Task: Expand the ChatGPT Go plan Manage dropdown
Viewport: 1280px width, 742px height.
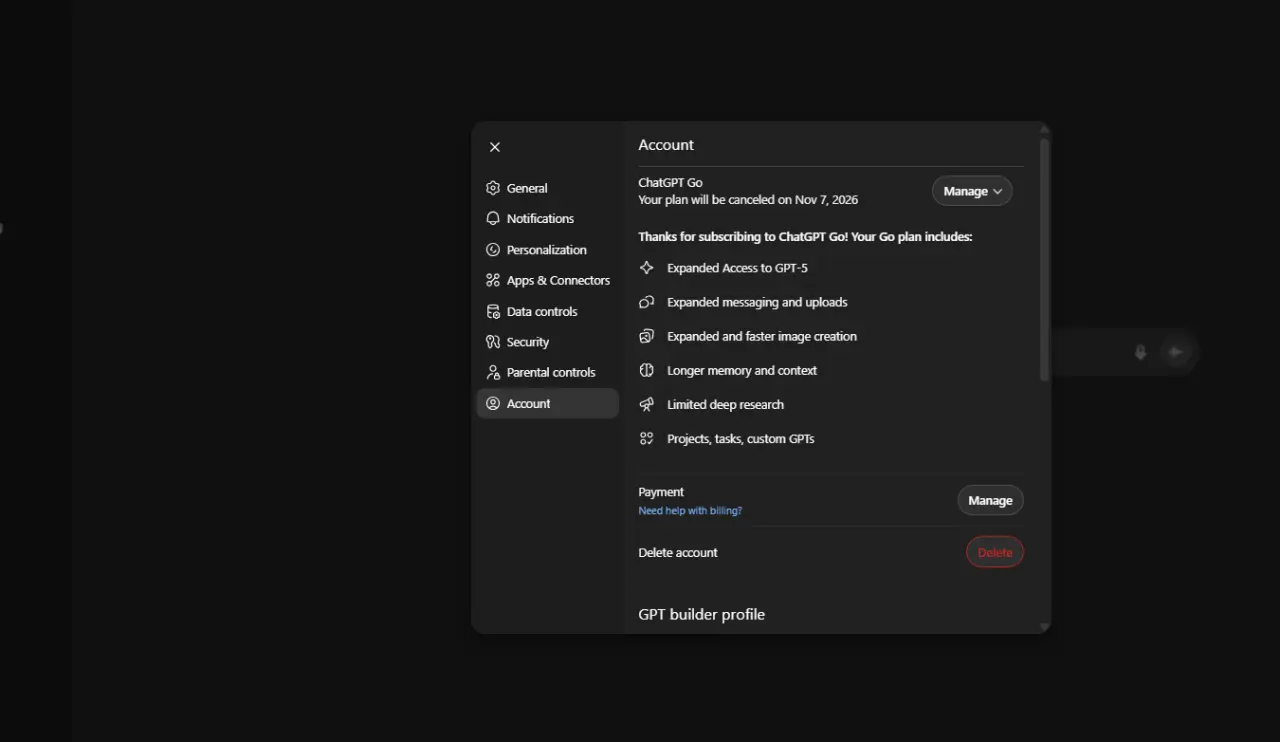Action: pyautogui.click(x=972, y=191)
